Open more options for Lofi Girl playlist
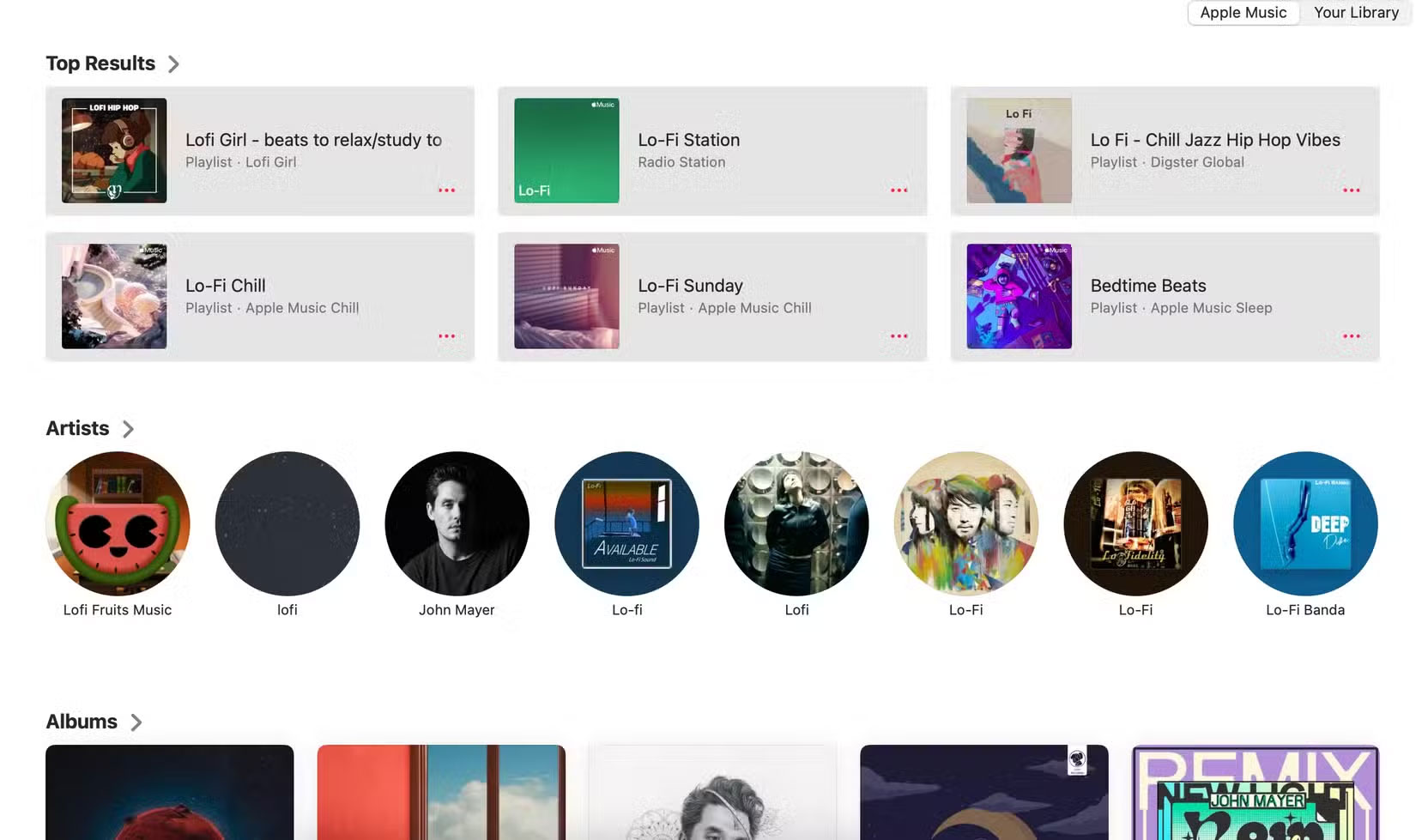 (x=446, y=190)
